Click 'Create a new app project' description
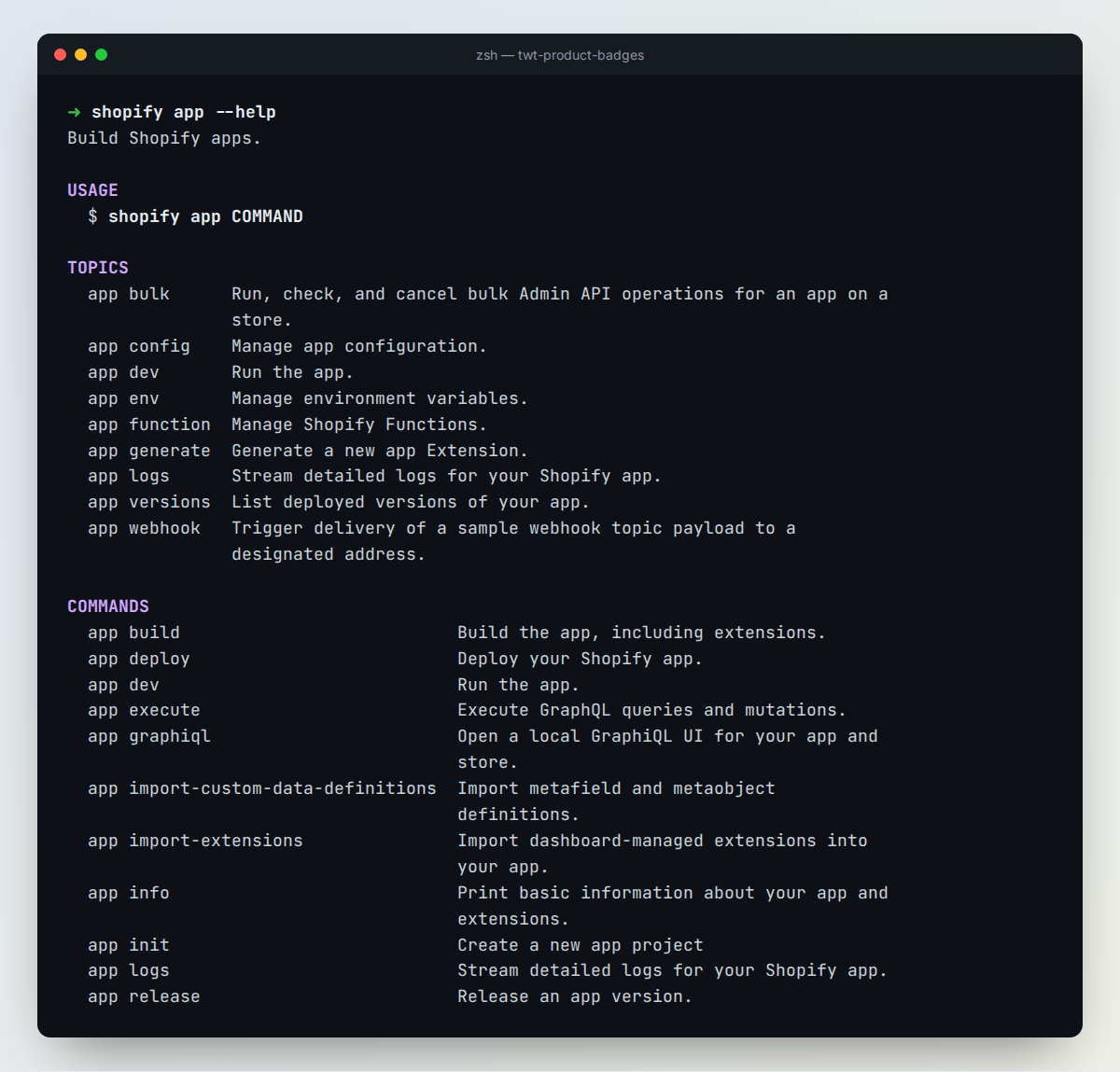The width and height of the screenshot is (1120, 1072). click(x=580, y=945)
